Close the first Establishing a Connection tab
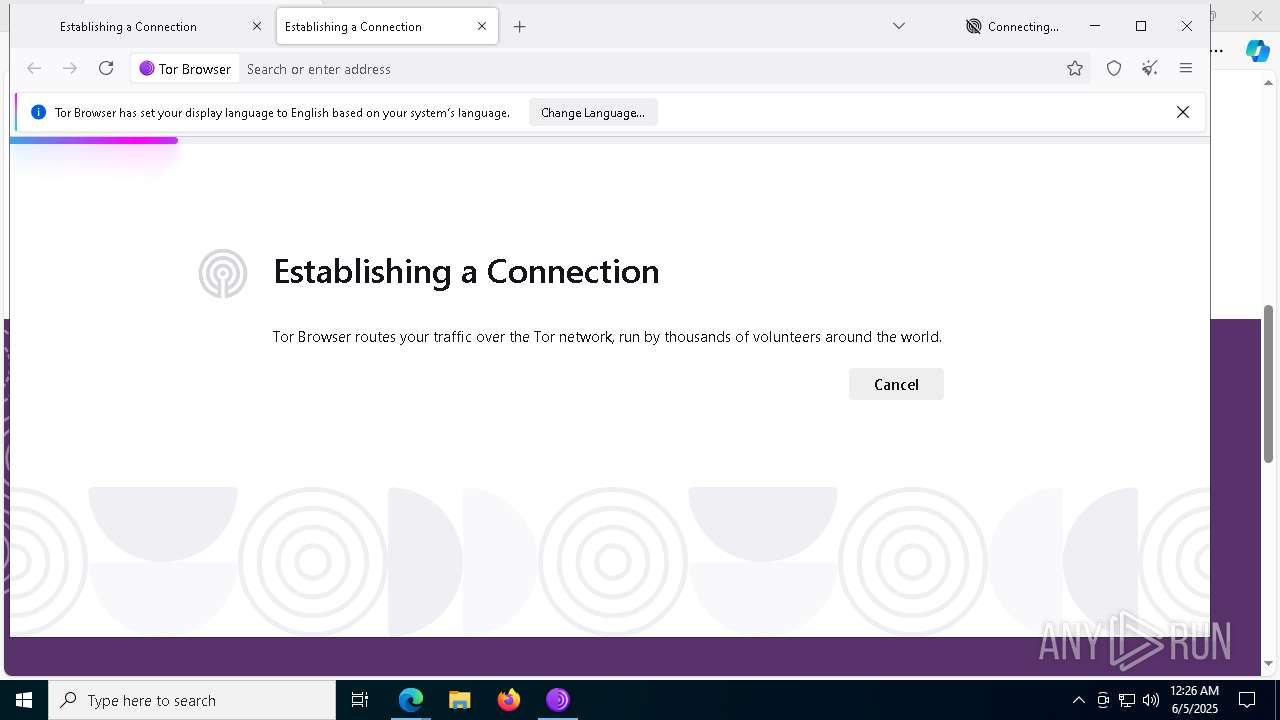1280x720 pixels. pyautogui.click(x=257, y=27)
